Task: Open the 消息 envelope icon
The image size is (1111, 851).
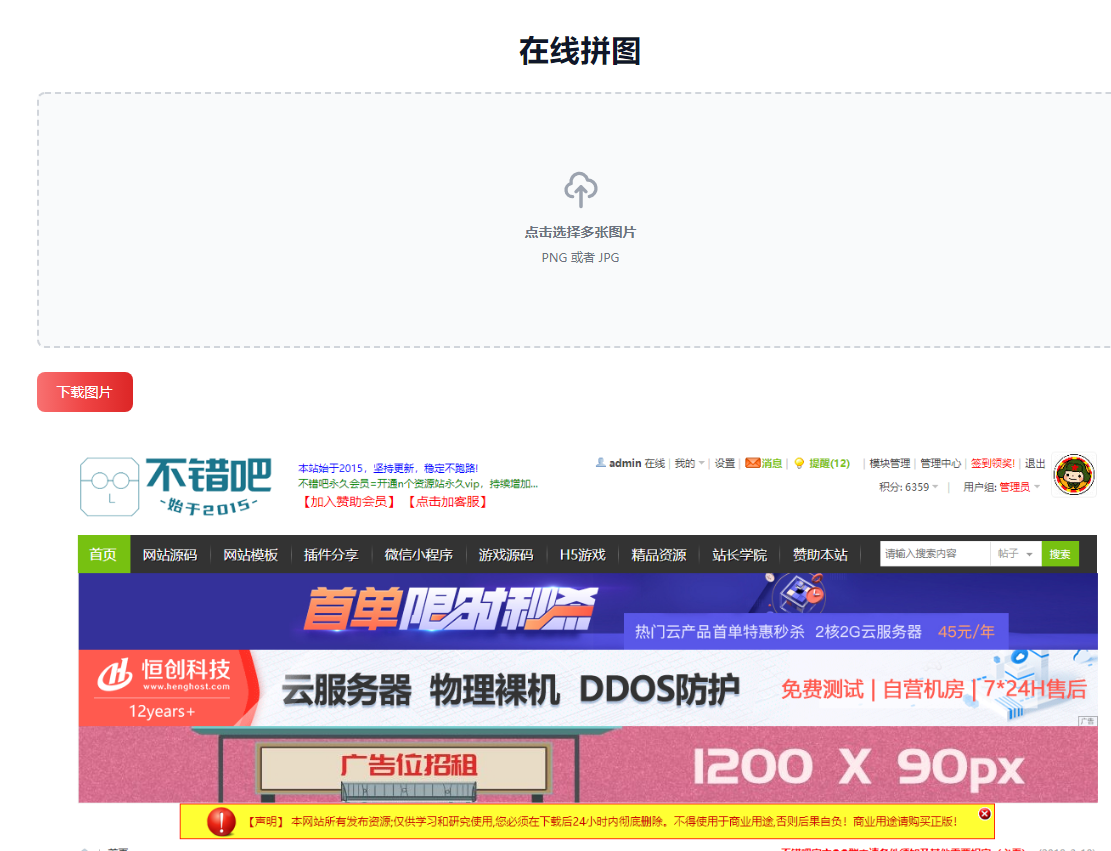Action: coord(752,463)
